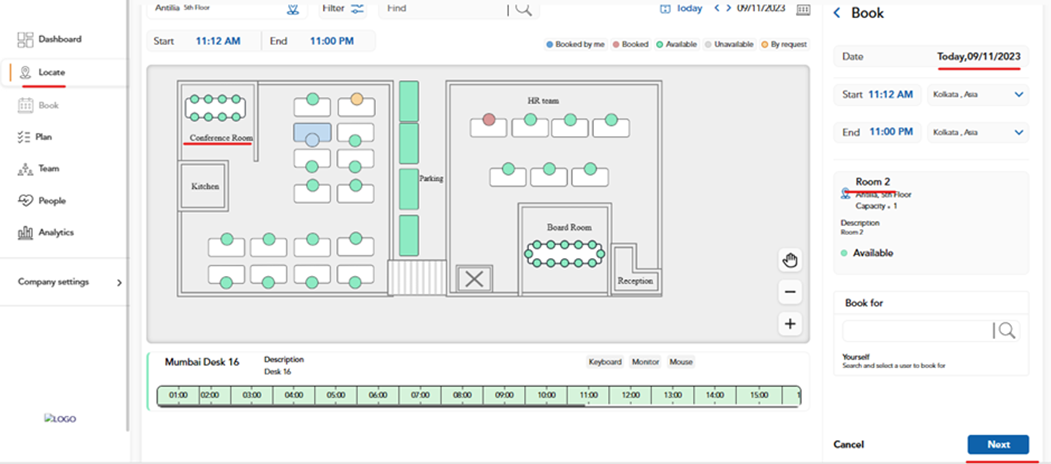This screenshot has height=464, width=1051.
Task: Toggle the Booked by me legend filter
Action: point(576,44)
